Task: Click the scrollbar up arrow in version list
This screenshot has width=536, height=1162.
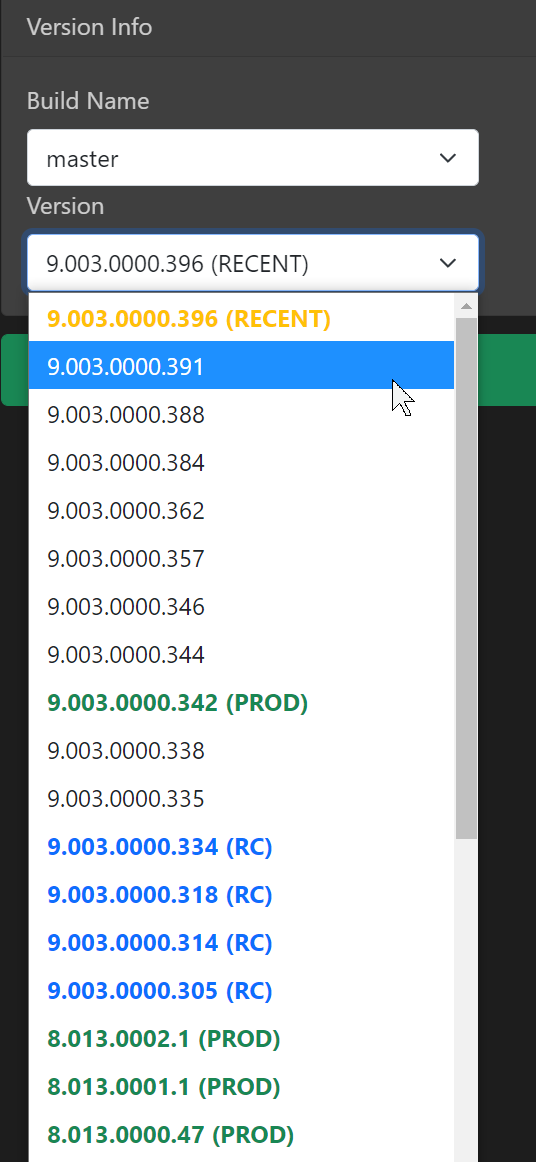Action: [x=466, y=306]
